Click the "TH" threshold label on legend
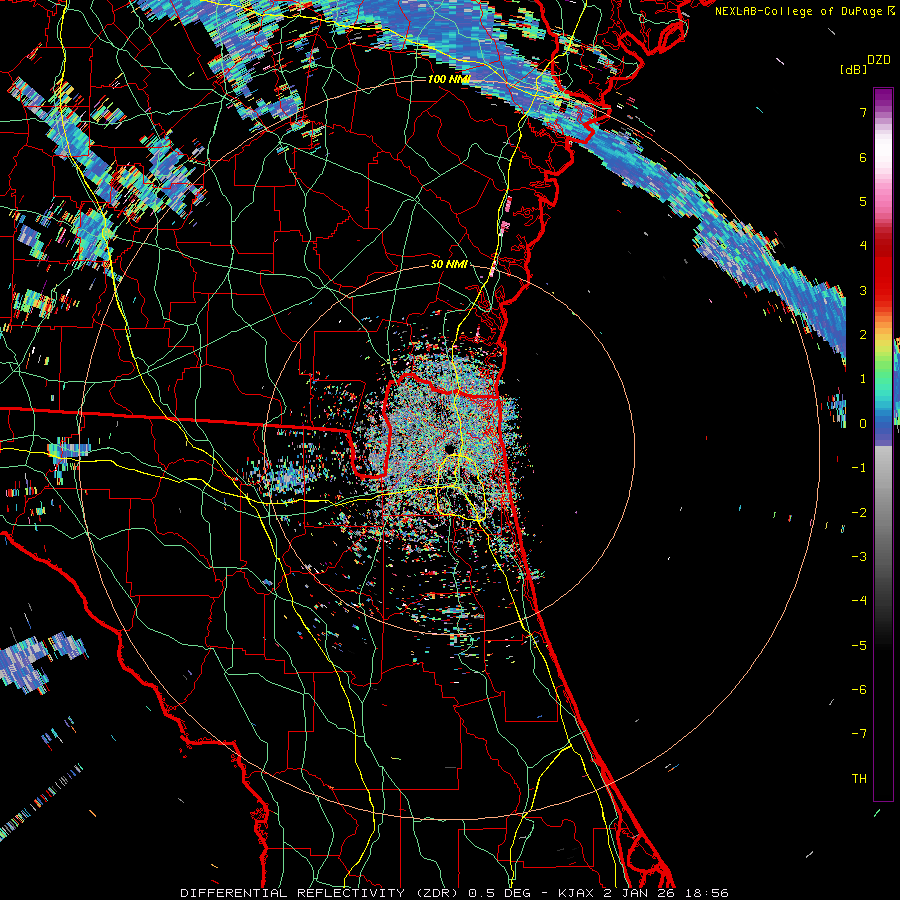This screenshot has width=900, height=900. coord(859,778)
